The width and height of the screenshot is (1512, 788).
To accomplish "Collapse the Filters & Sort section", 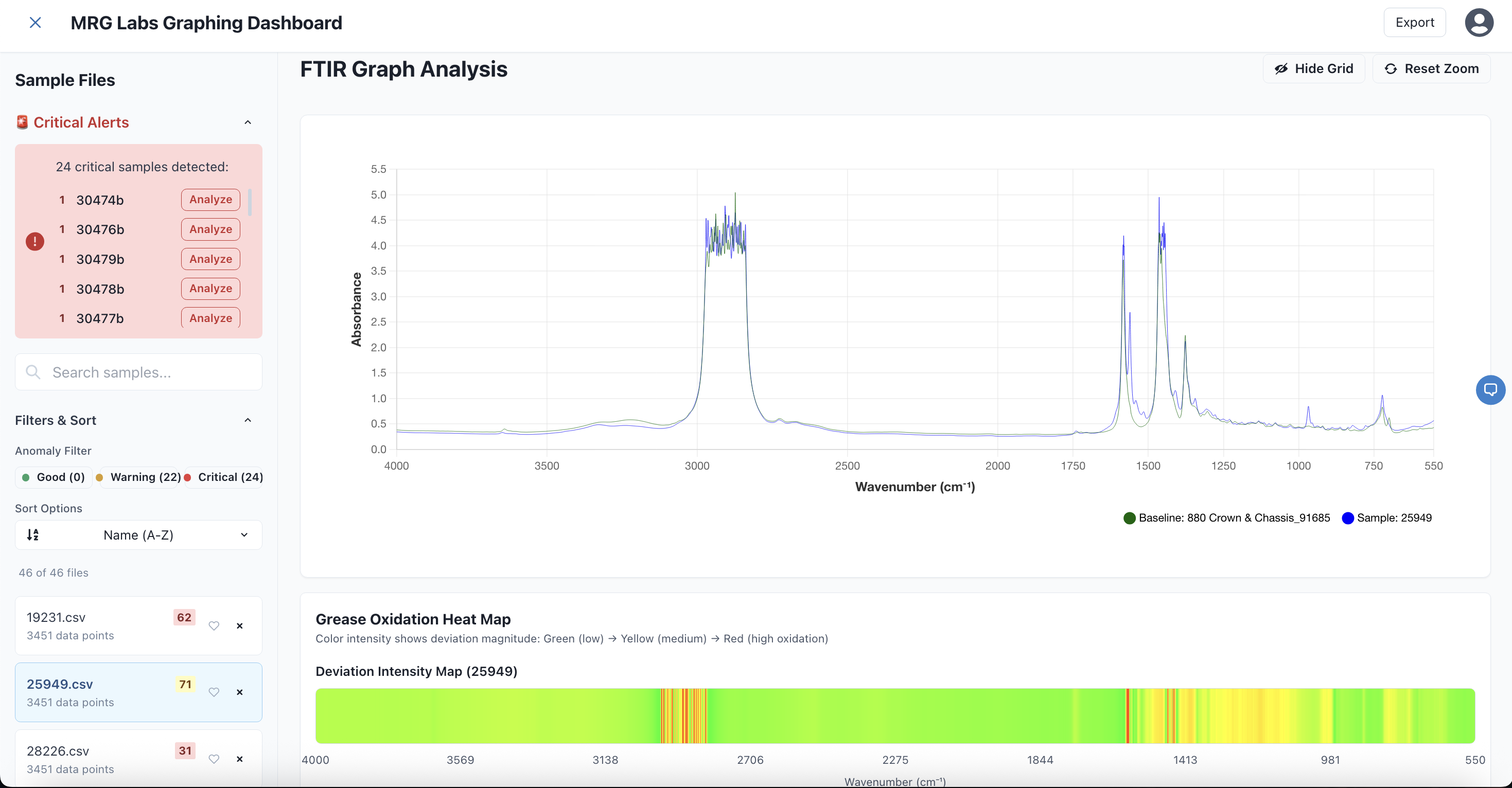I will pos(248,420).
